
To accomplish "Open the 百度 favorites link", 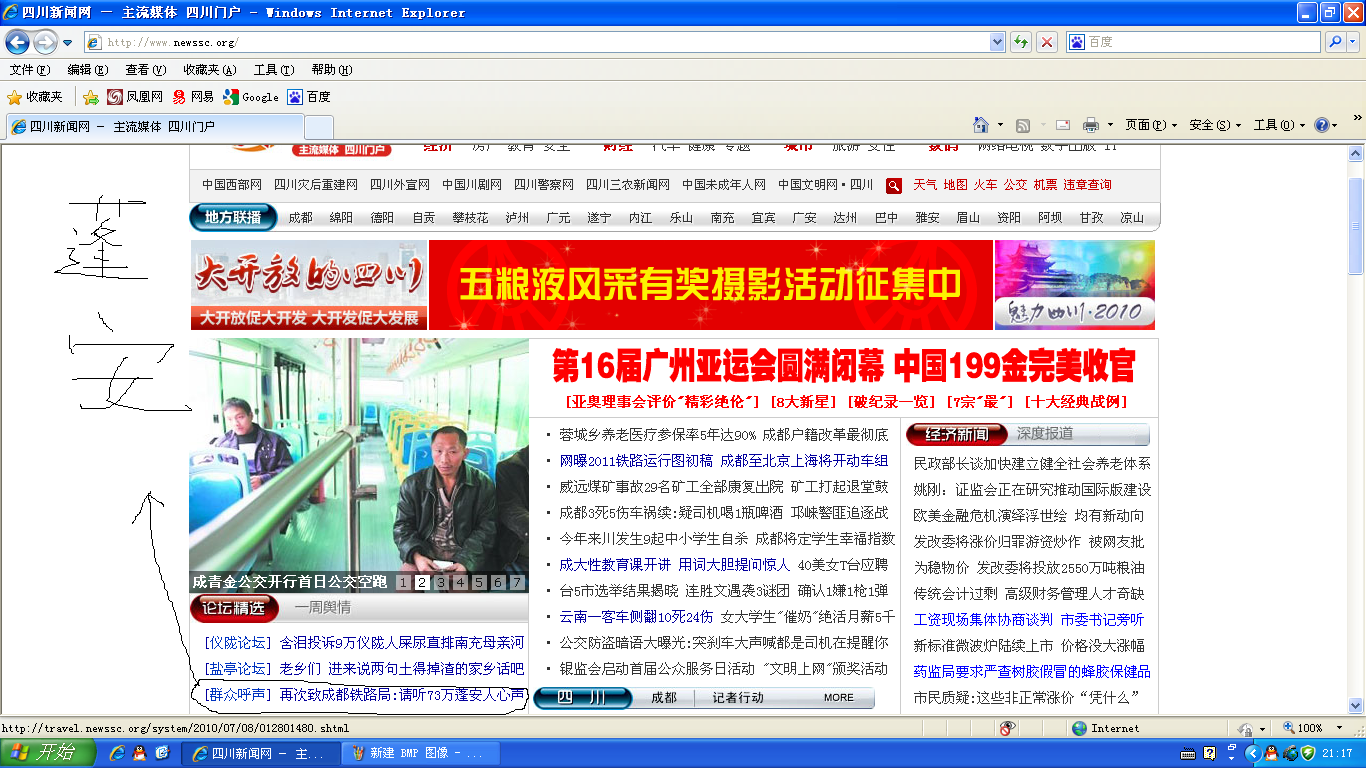I will pos(309,97).
